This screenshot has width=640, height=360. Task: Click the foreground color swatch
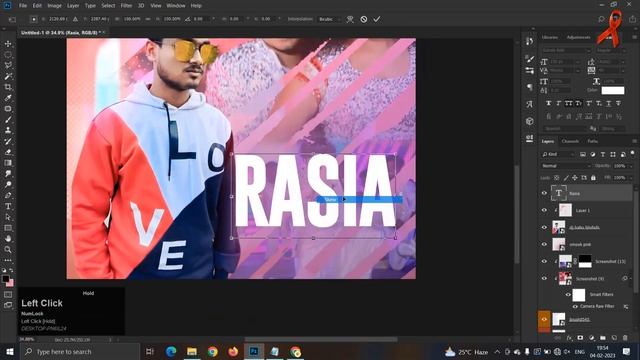pos(5,279)
